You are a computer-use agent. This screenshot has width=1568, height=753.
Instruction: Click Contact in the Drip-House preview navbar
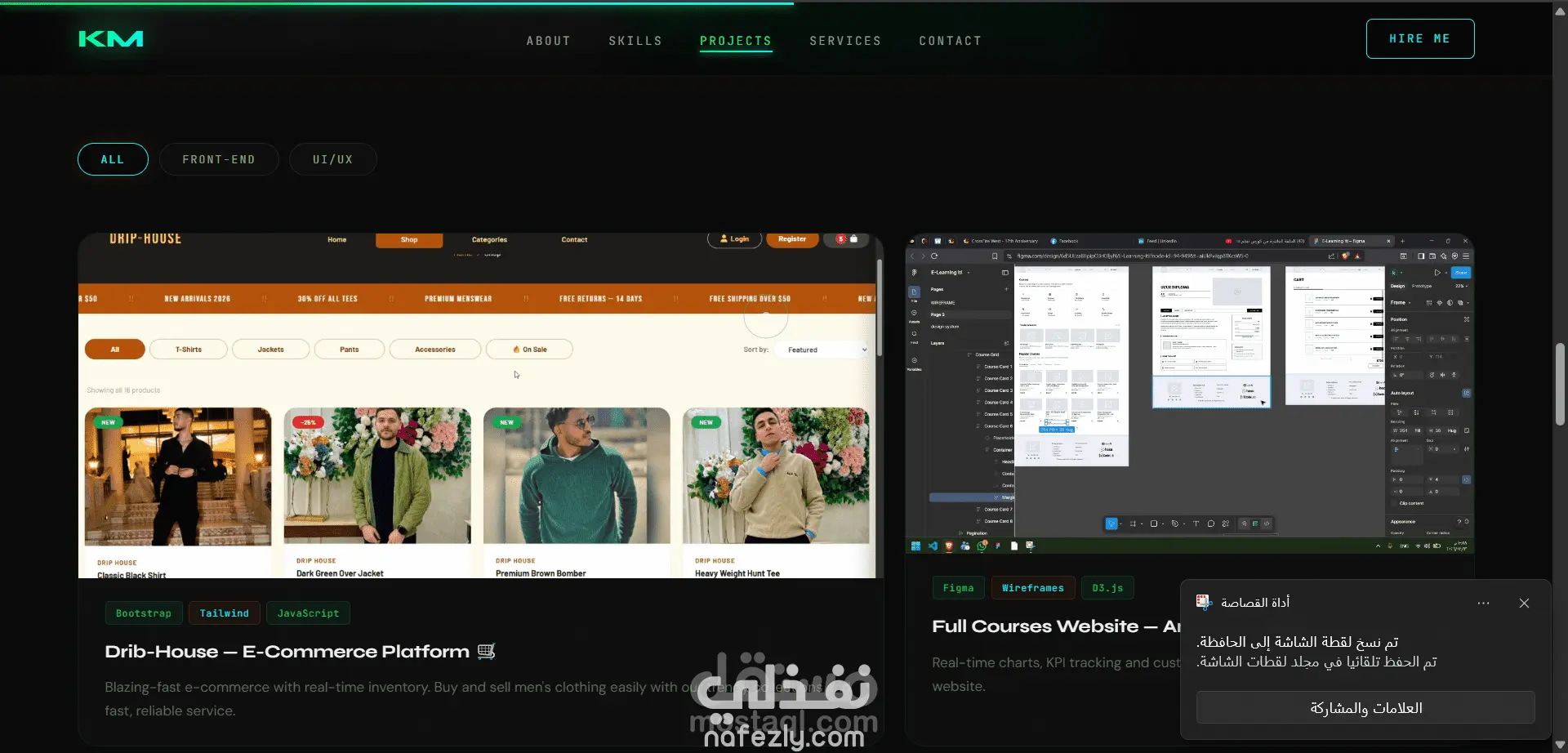pos(574,240)
